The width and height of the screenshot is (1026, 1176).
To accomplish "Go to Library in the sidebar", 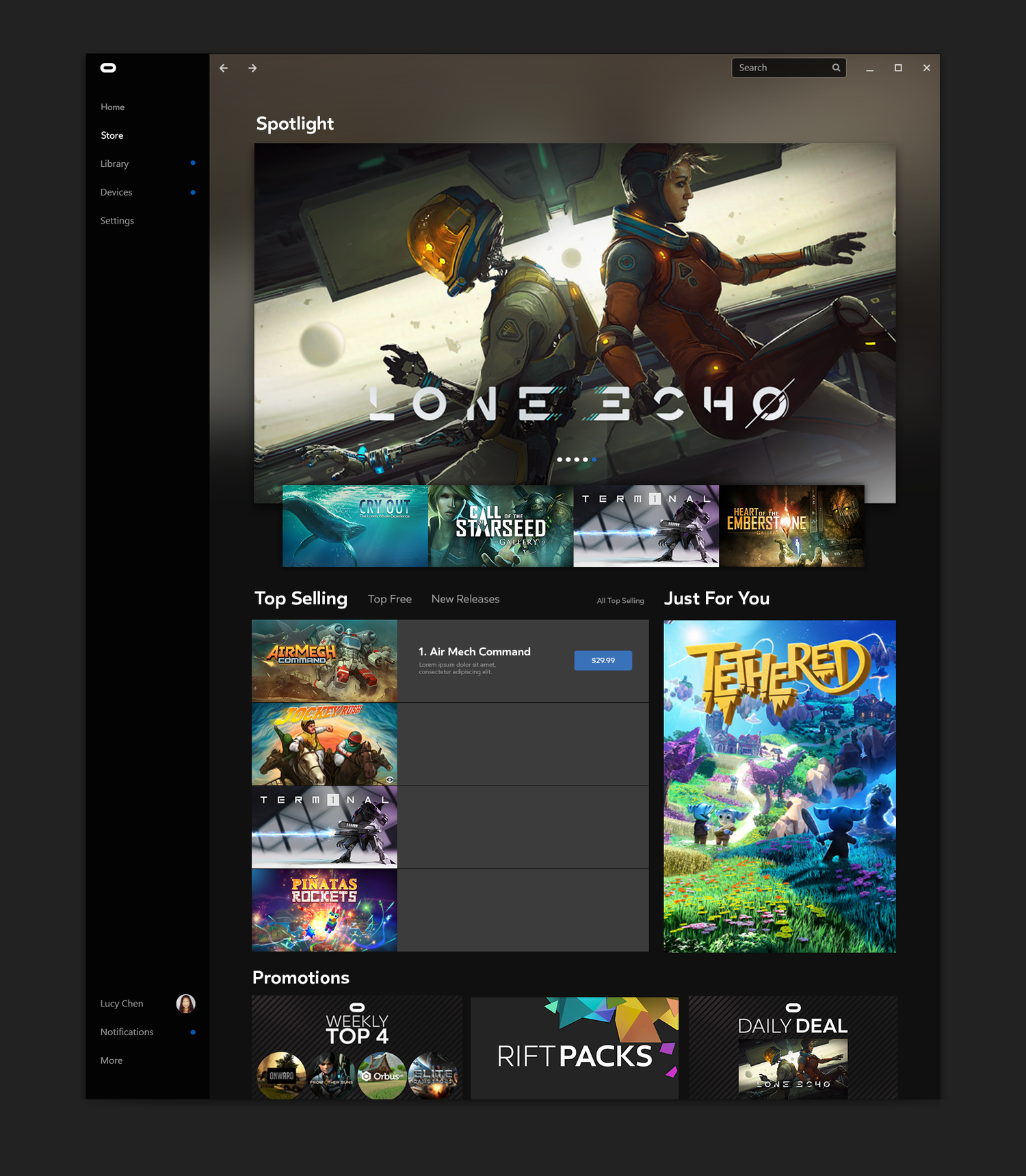I will pos(114,164).
